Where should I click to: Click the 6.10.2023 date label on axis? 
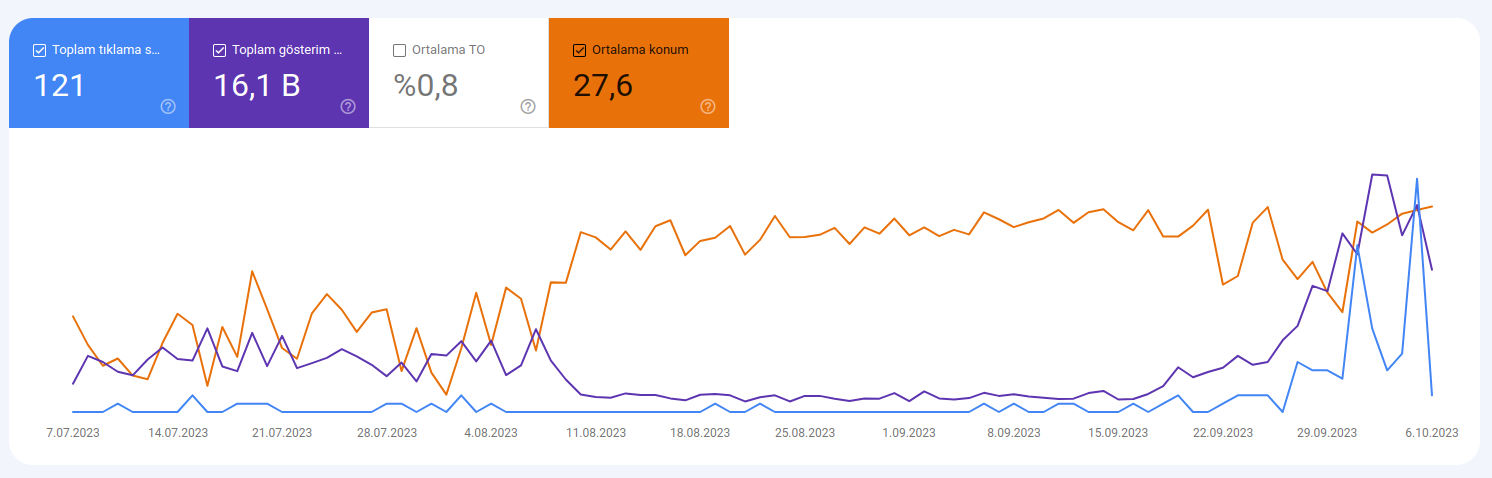pos(1430,433)
